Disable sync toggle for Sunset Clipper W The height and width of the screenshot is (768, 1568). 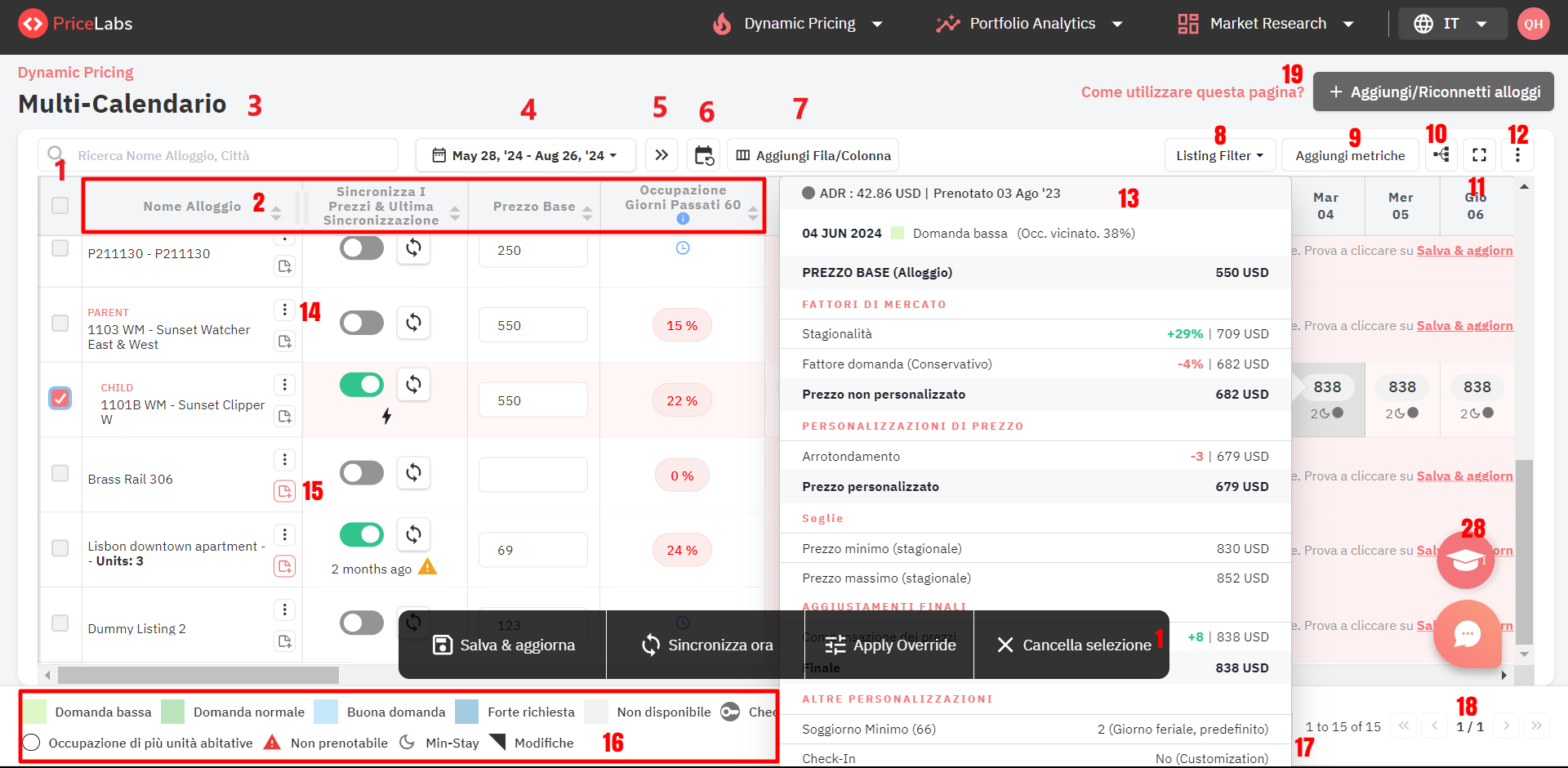point(362,384)
